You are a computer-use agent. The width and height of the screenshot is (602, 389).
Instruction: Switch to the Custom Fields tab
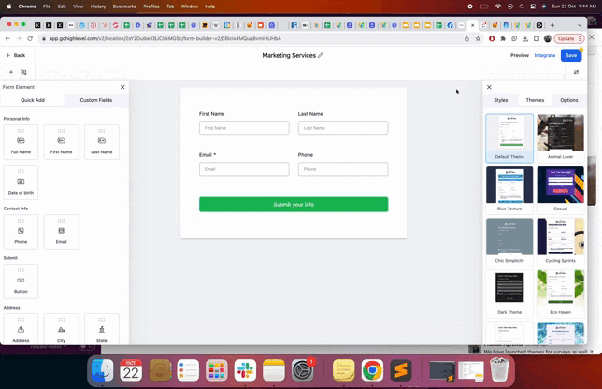tap(96, 100)
